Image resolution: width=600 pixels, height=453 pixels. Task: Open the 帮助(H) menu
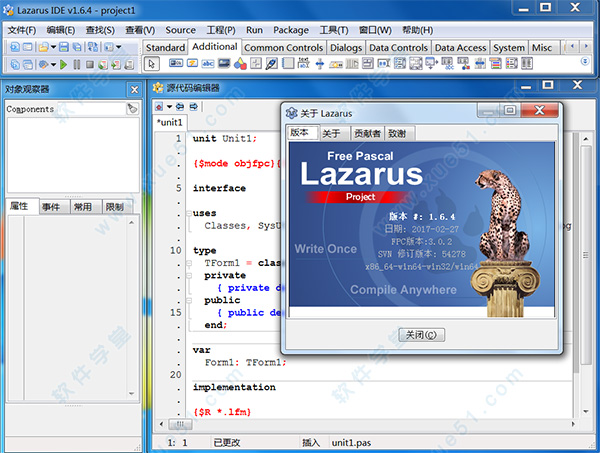tap(417, 30)
